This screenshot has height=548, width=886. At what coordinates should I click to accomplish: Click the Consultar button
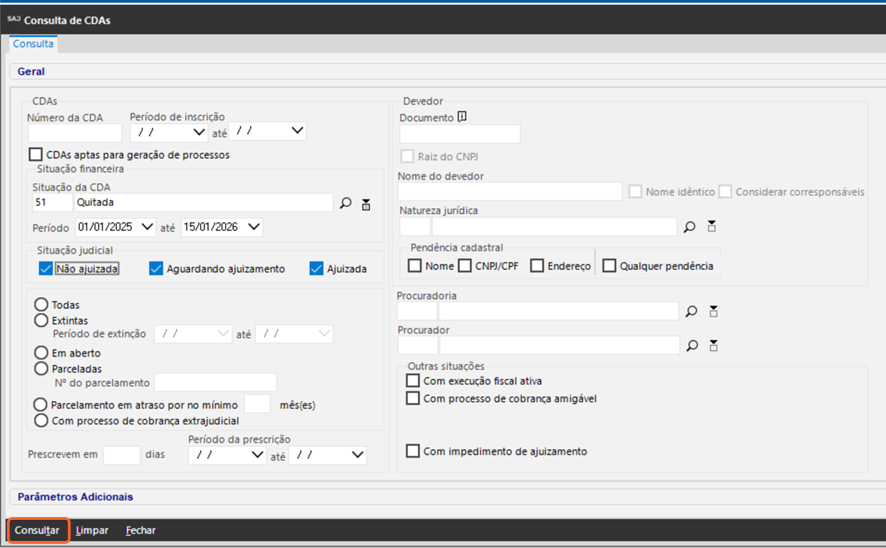coord(37,530)
